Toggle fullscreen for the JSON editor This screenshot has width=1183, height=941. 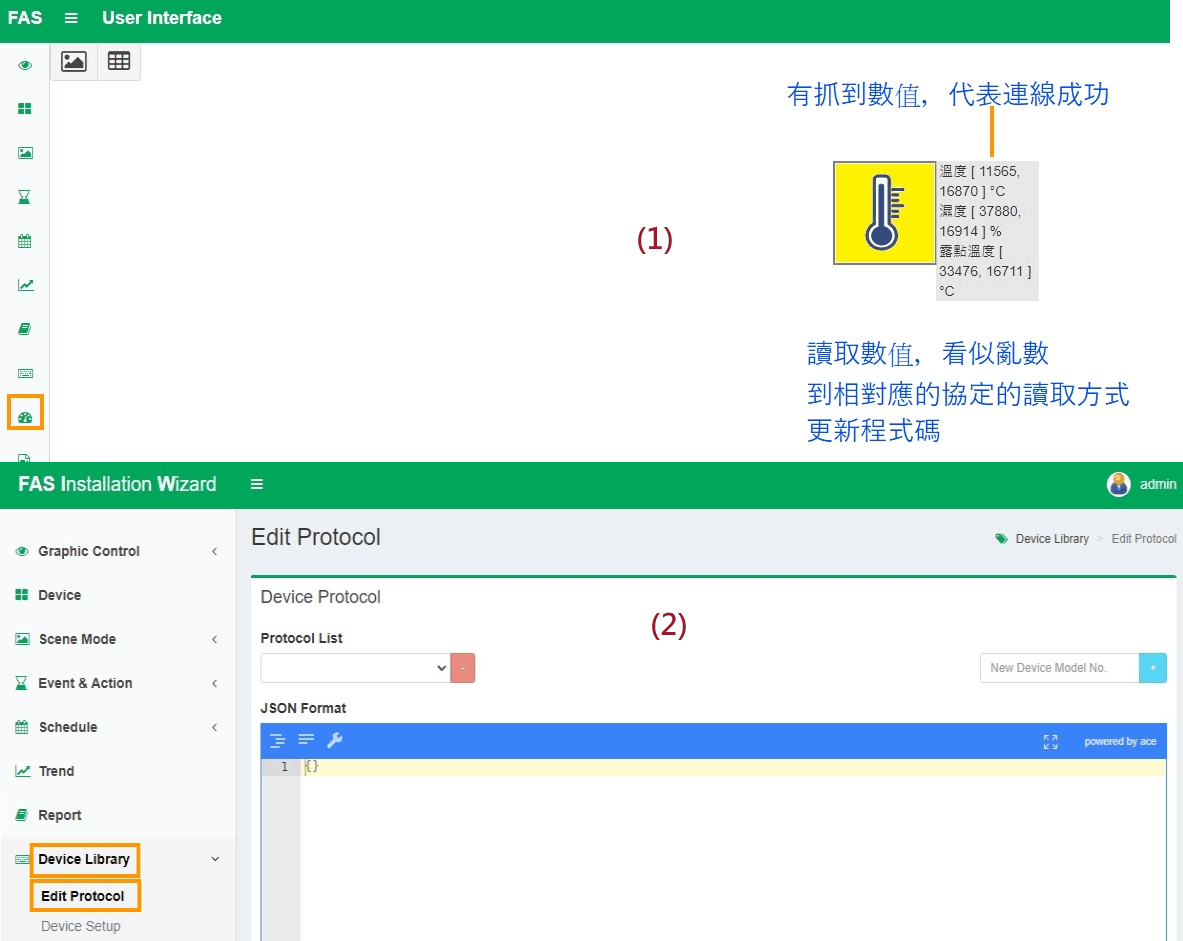1050,741
